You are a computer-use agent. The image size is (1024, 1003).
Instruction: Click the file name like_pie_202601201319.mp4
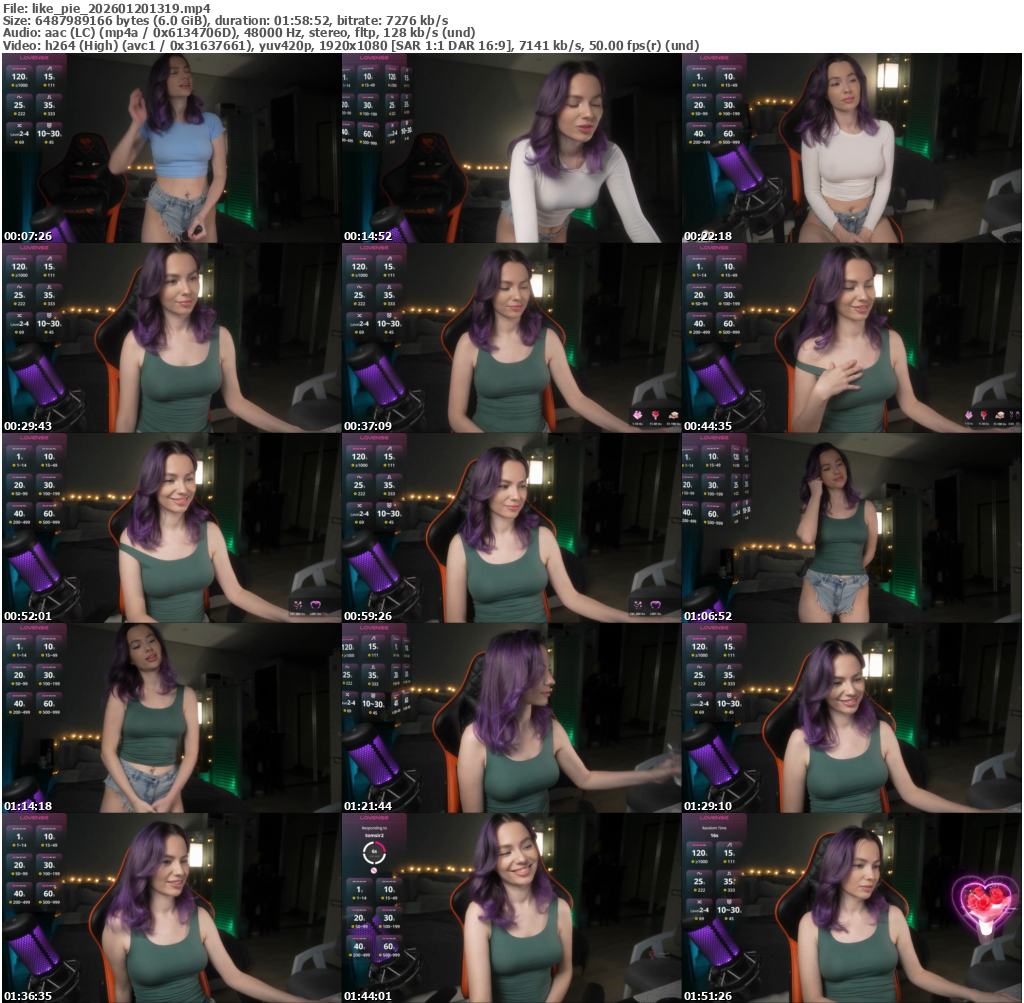121,8
